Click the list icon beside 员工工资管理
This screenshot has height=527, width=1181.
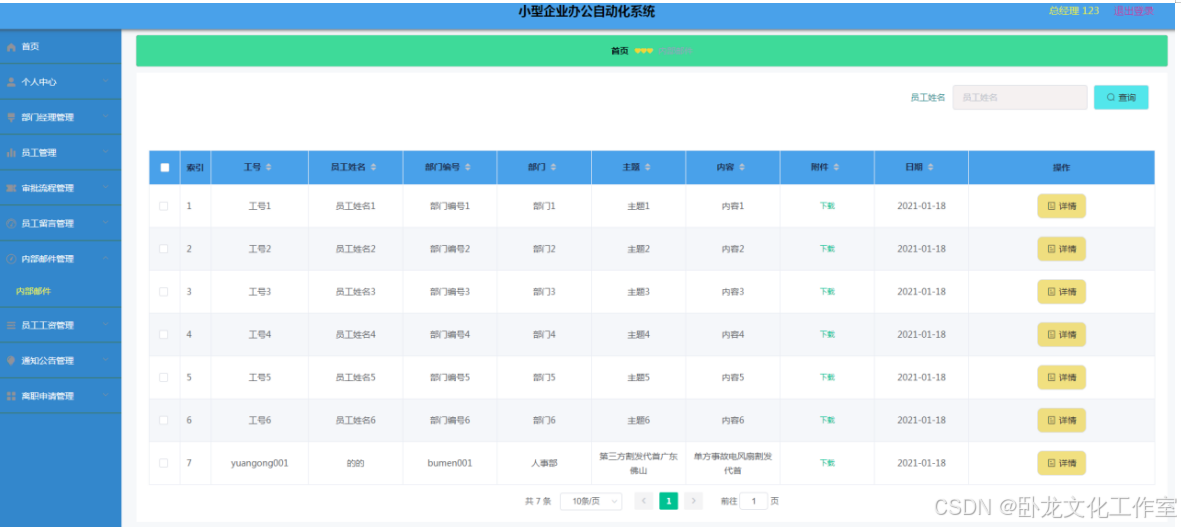tap(11, 325)
